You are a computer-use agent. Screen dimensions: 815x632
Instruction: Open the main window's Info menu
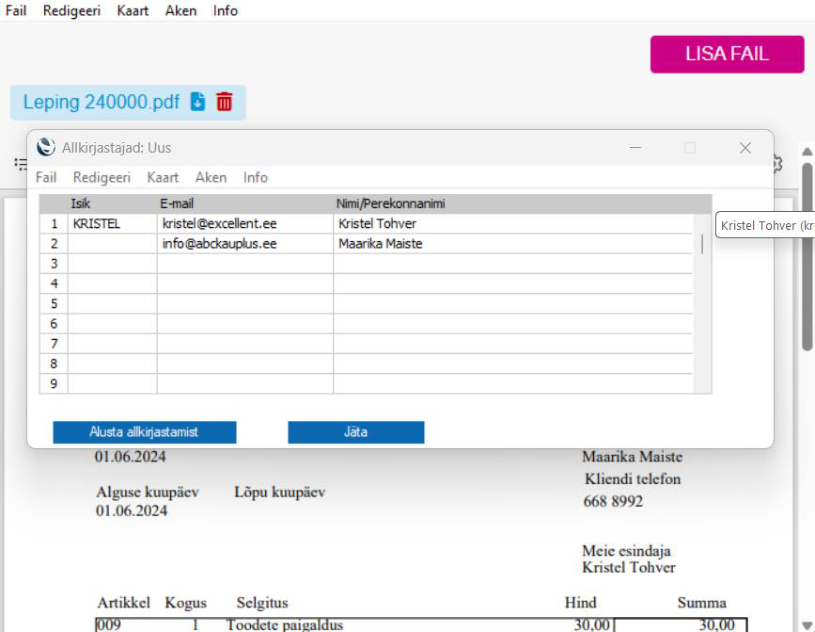pos(225,10)
